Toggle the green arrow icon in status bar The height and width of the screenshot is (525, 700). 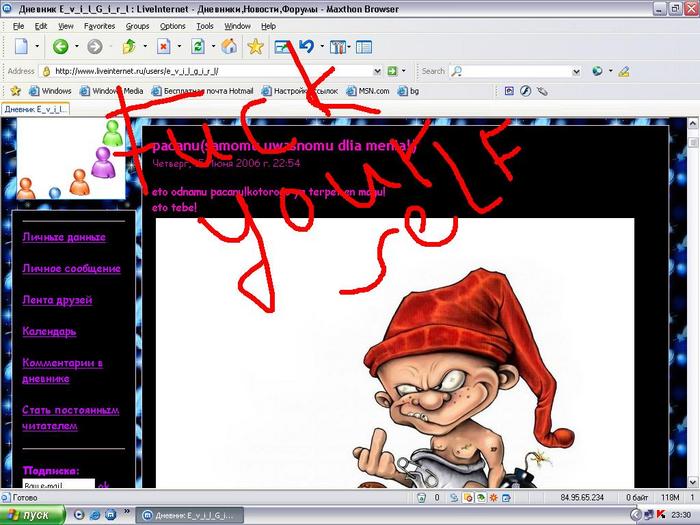481,497
